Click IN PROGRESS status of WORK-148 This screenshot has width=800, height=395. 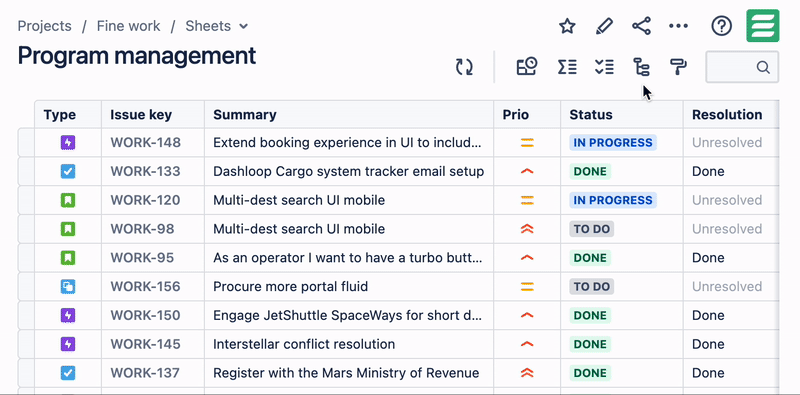pos(613,142)
